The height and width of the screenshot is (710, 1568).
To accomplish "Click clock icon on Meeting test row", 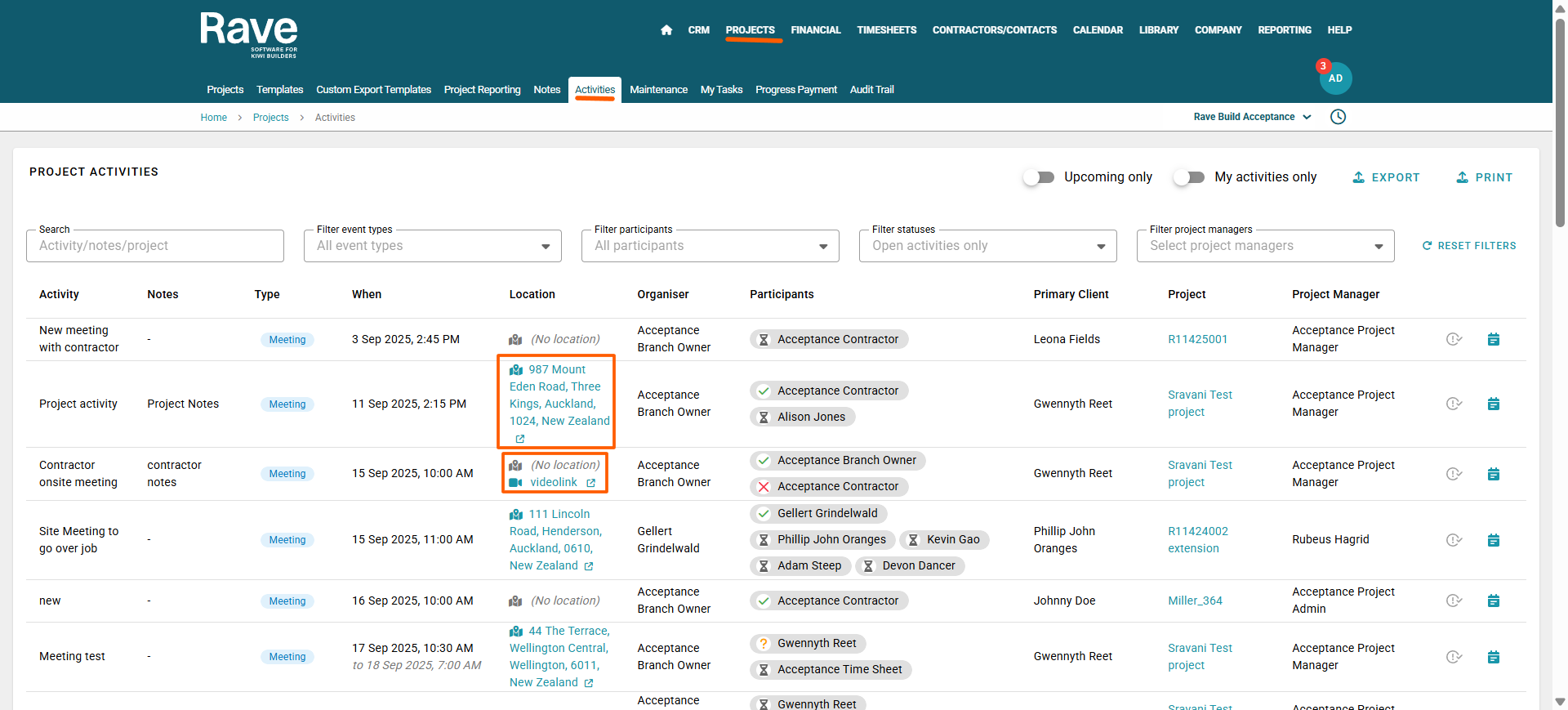I will (x=1454, y=657).
